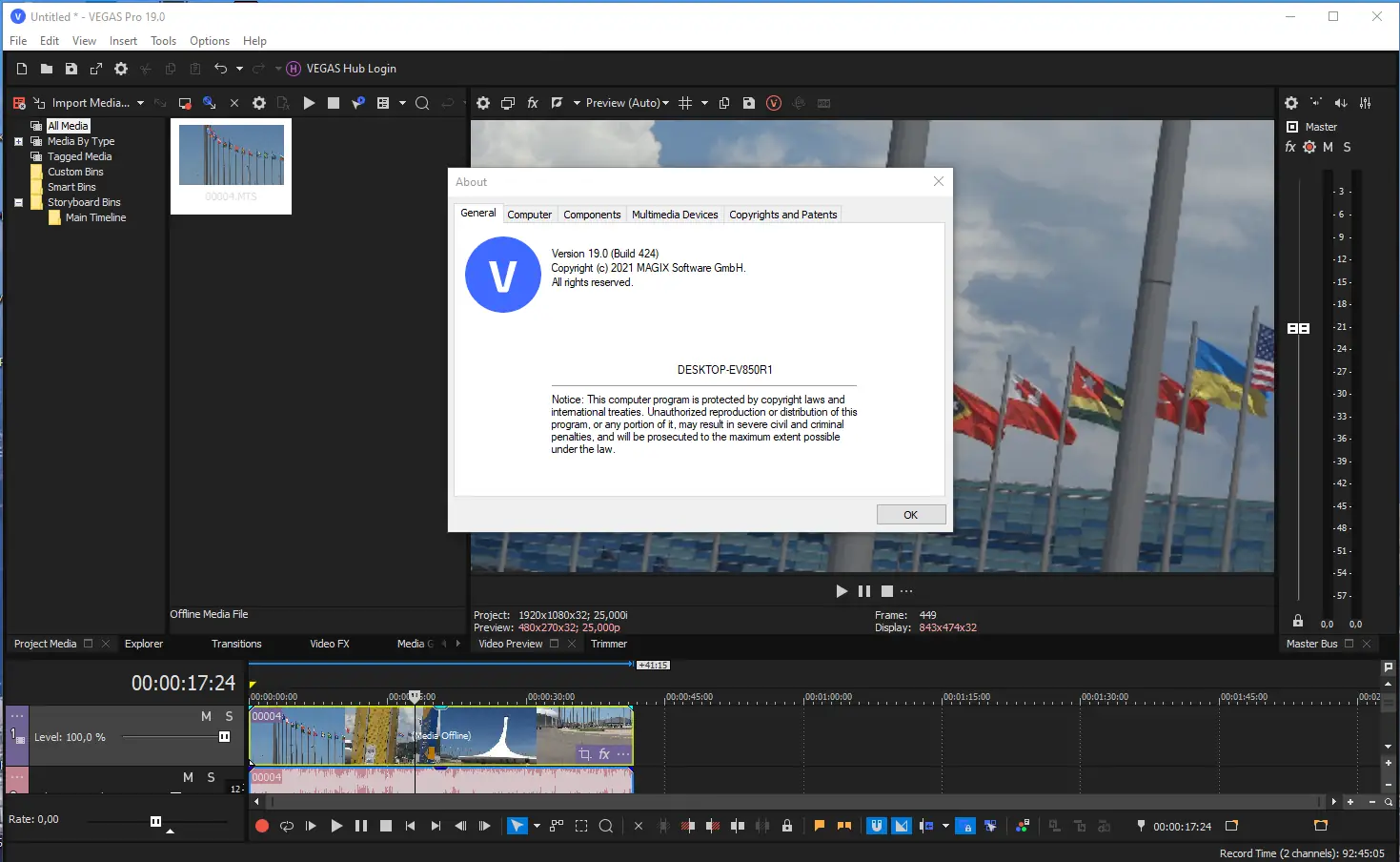Switch to the Components tab in the About dialog

[x=592, y=214]
